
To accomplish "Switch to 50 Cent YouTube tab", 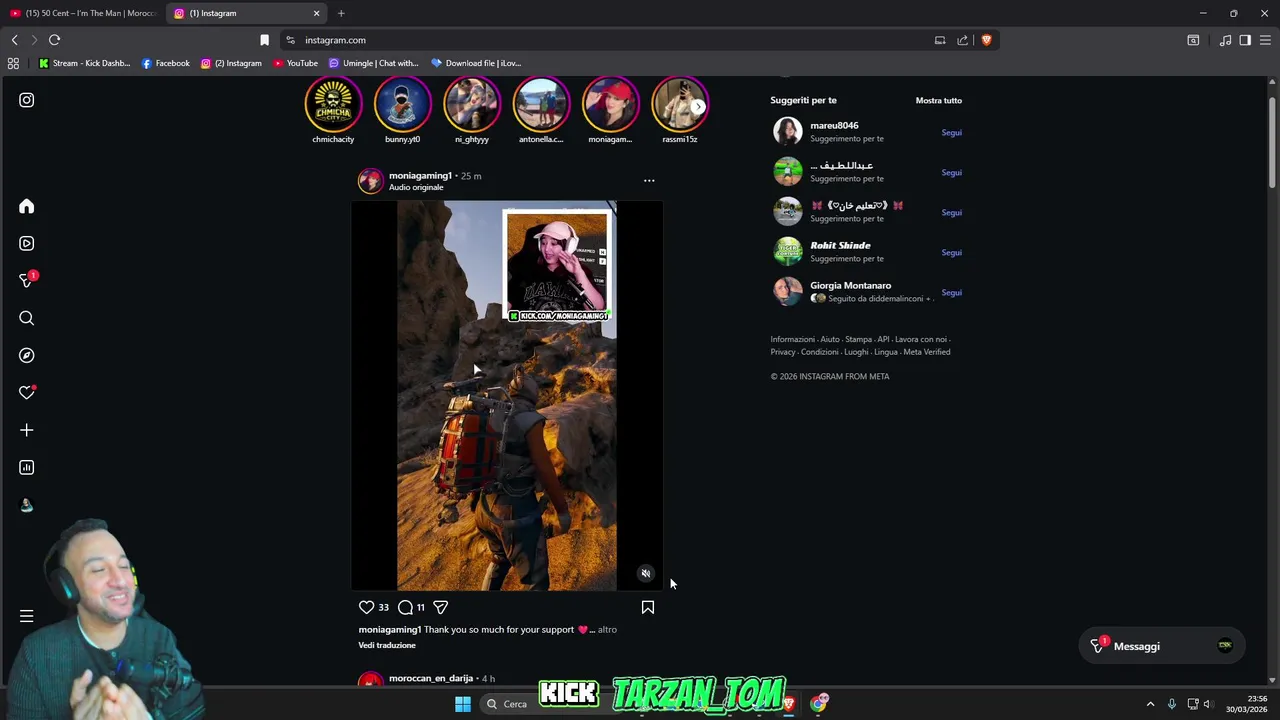I will (83, 13).
